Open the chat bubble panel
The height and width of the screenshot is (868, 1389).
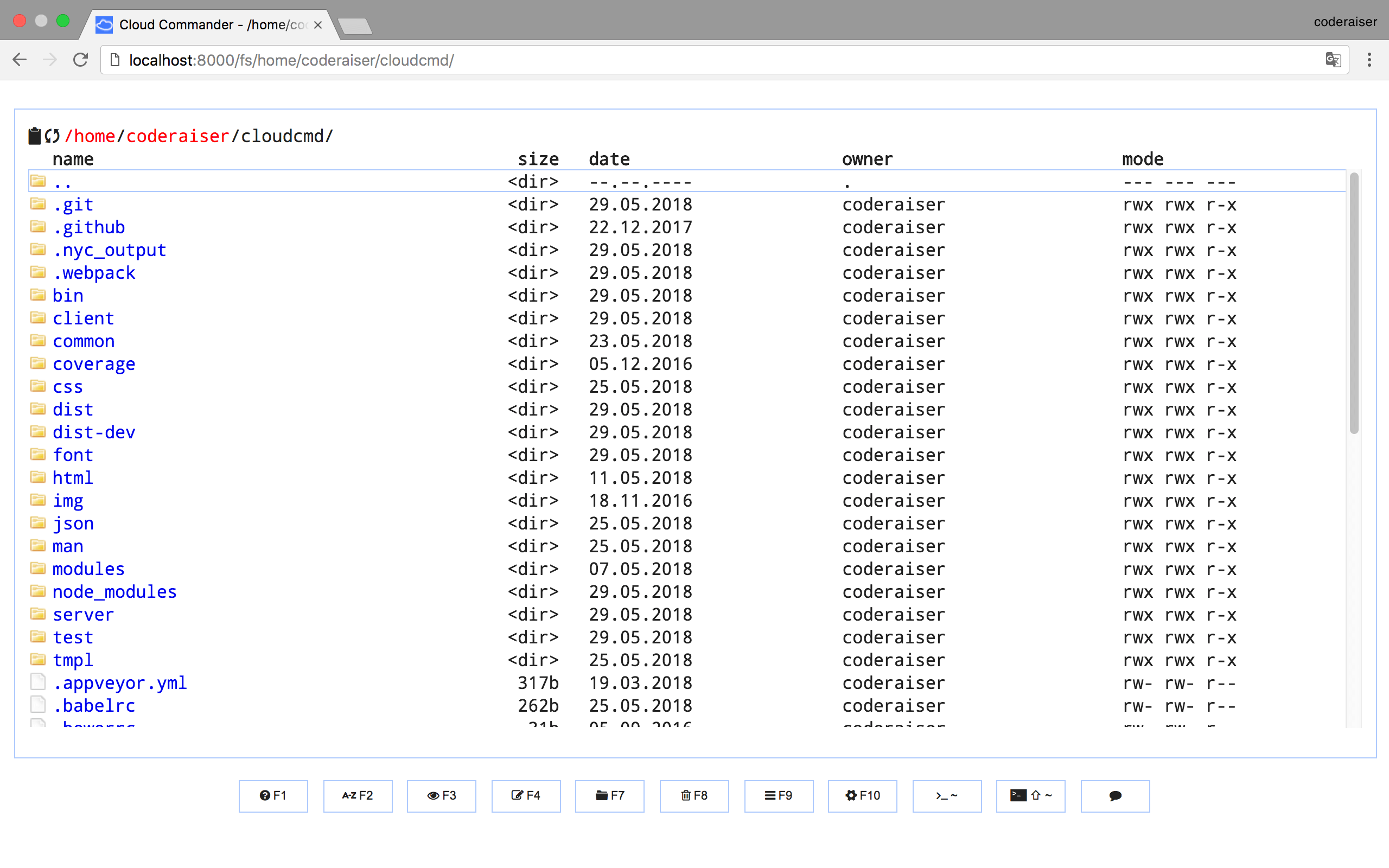coord(1114,796)
